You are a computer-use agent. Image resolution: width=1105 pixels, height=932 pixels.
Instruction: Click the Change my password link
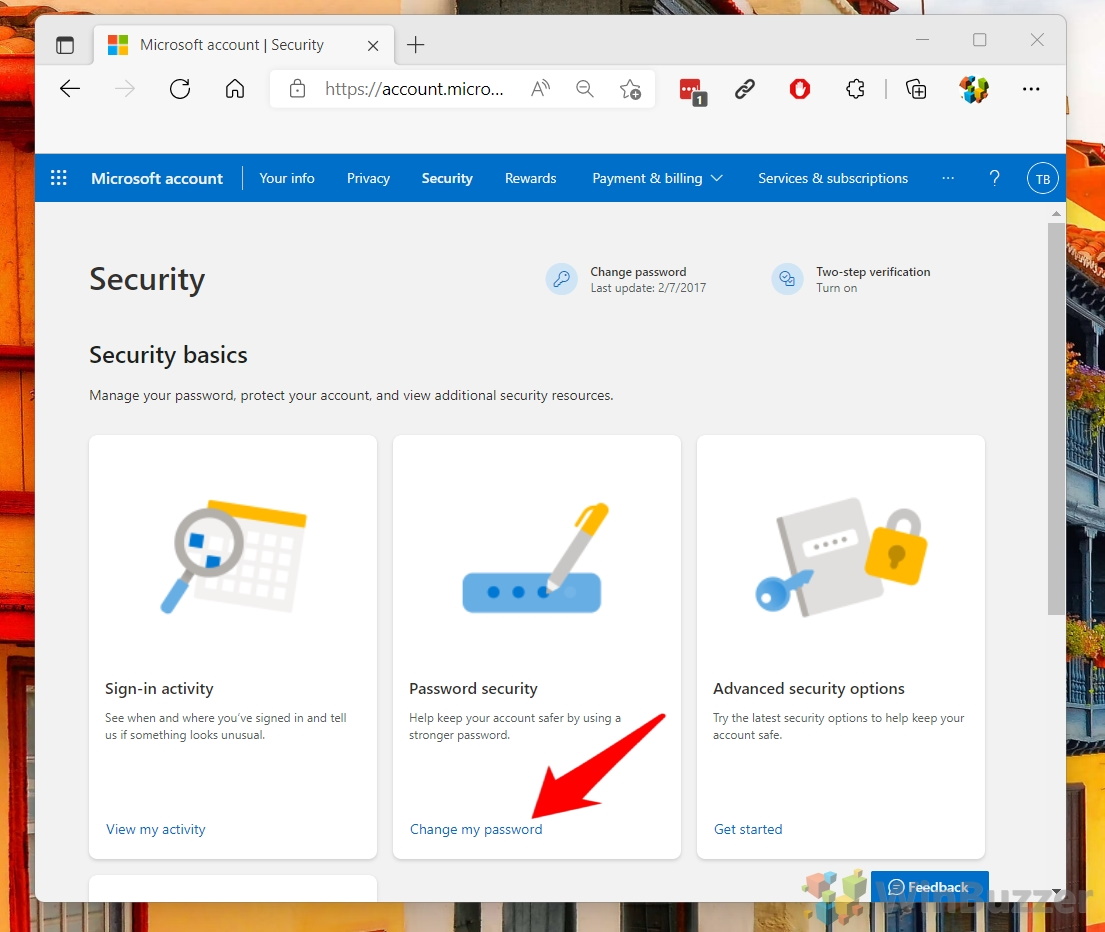pos(476,829)
